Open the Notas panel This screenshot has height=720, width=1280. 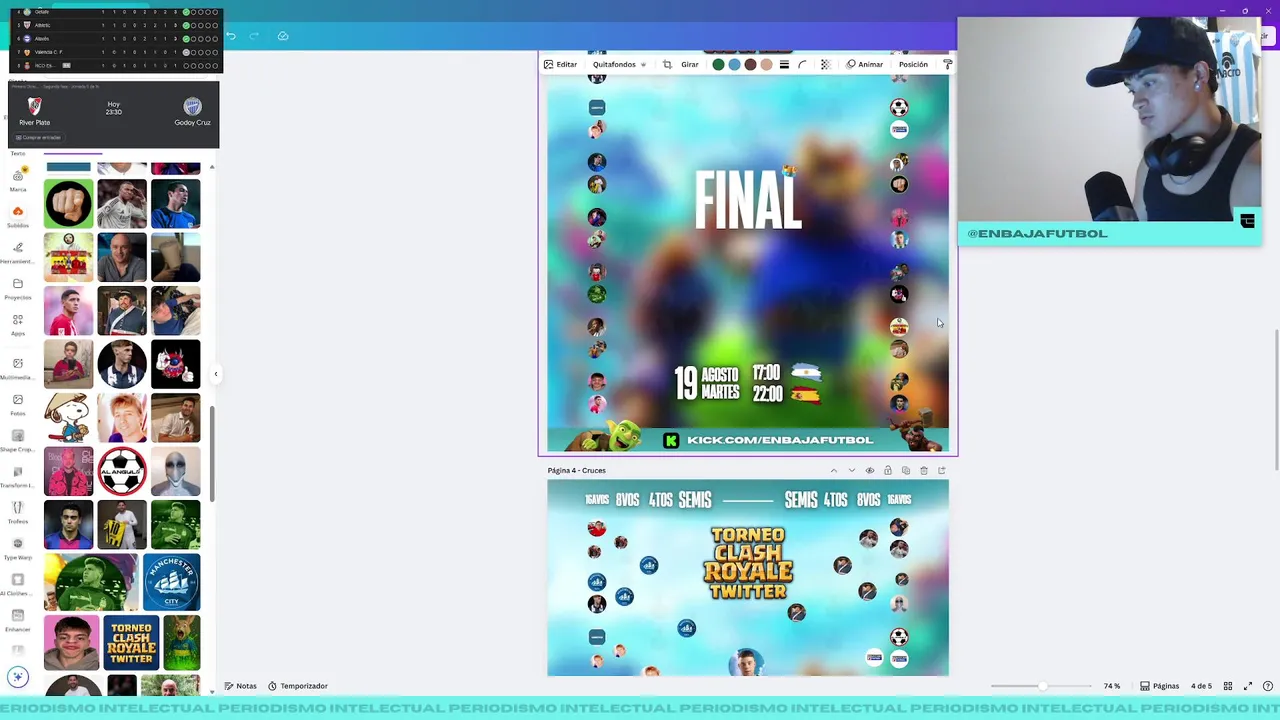[241, 686]
